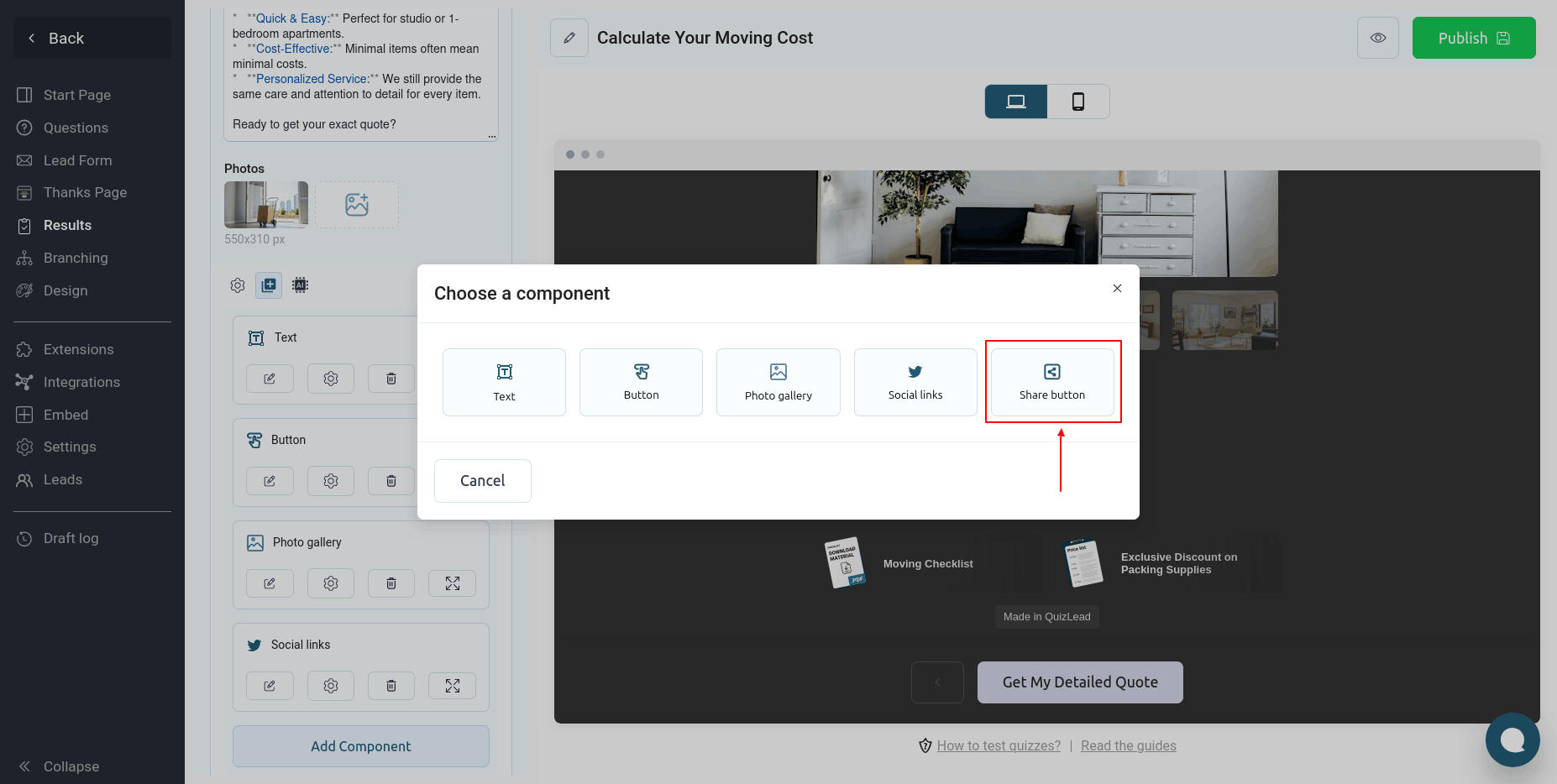Viewport: 1557px width, 784px height.
Task: Choose the Social links component
Action: tap(915, 382)
